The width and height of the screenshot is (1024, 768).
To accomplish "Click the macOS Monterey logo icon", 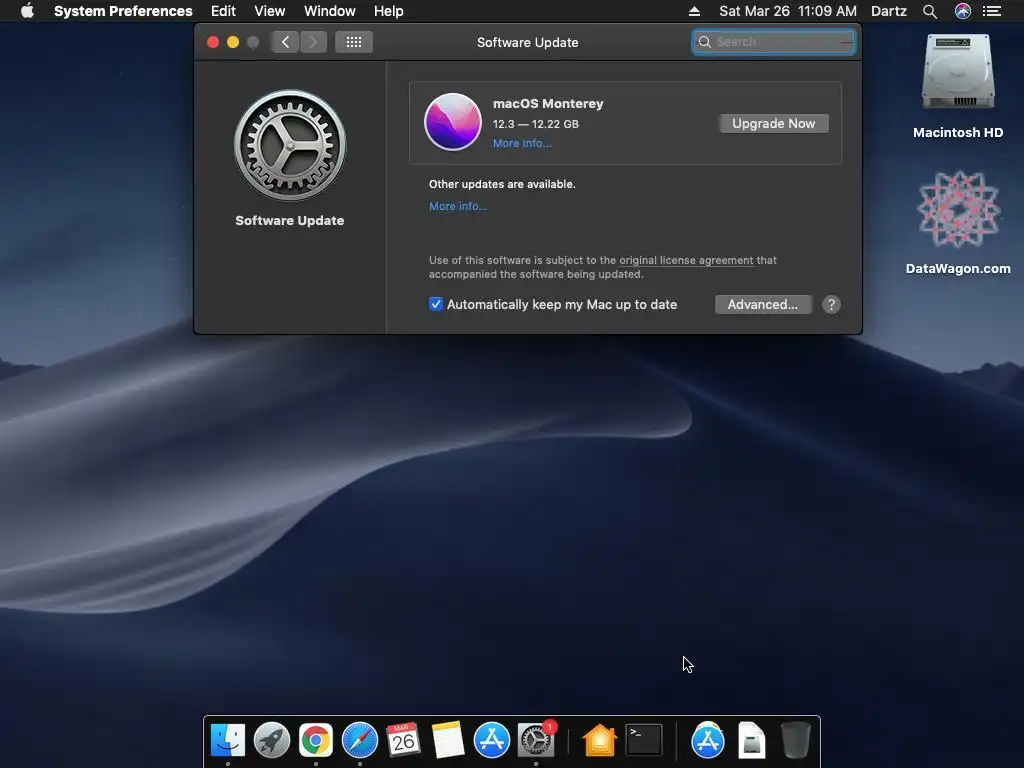I will 453,122.
